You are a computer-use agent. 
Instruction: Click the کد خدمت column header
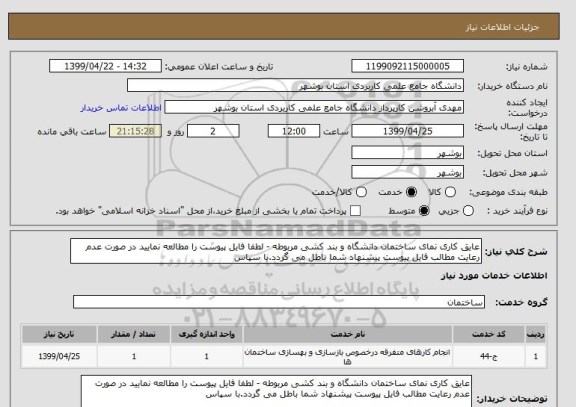(x=489, y=334)
